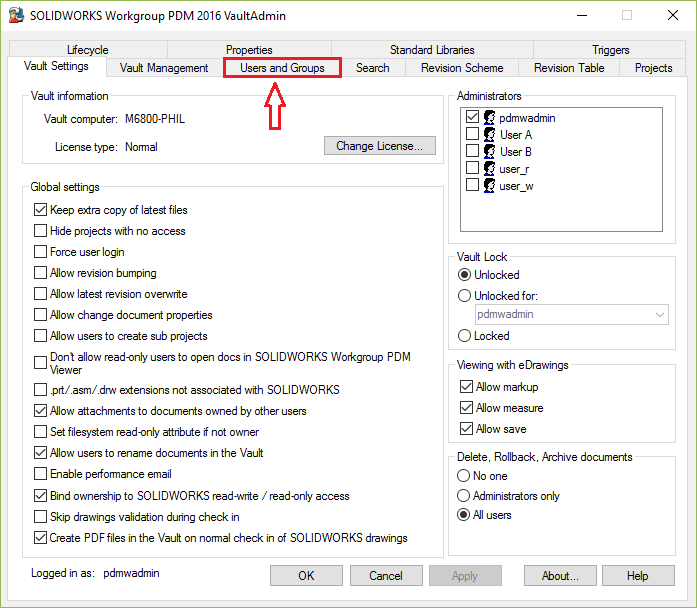Click the vault computer name M6800-PHIL
Image resolution: width=697 pixels, height=608 pixels.
point(155,119)
